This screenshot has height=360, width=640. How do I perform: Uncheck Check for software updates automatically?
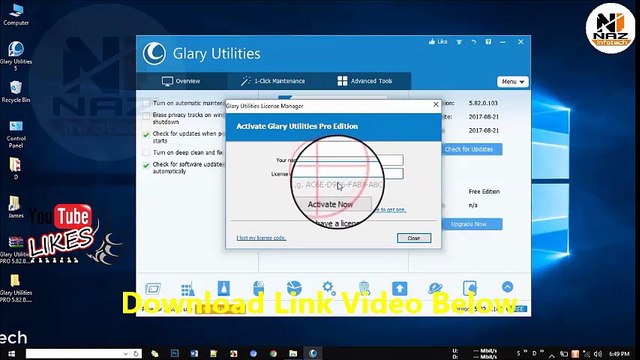(146, 166)
